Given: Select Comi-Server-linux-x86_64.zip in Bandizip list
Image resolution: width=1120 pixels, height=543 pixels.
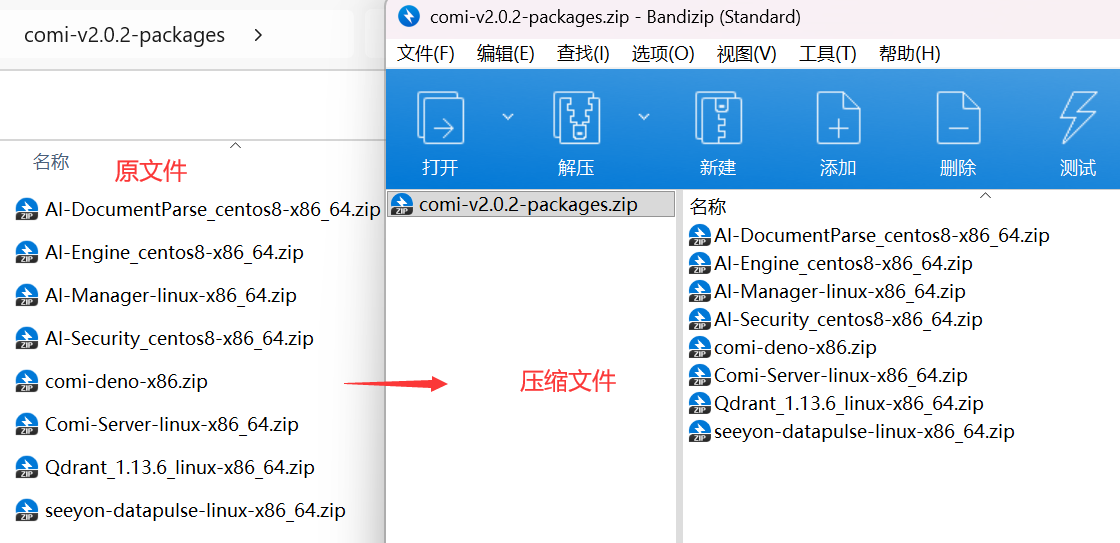Looking at the screenshot, I should pos(841,375).
